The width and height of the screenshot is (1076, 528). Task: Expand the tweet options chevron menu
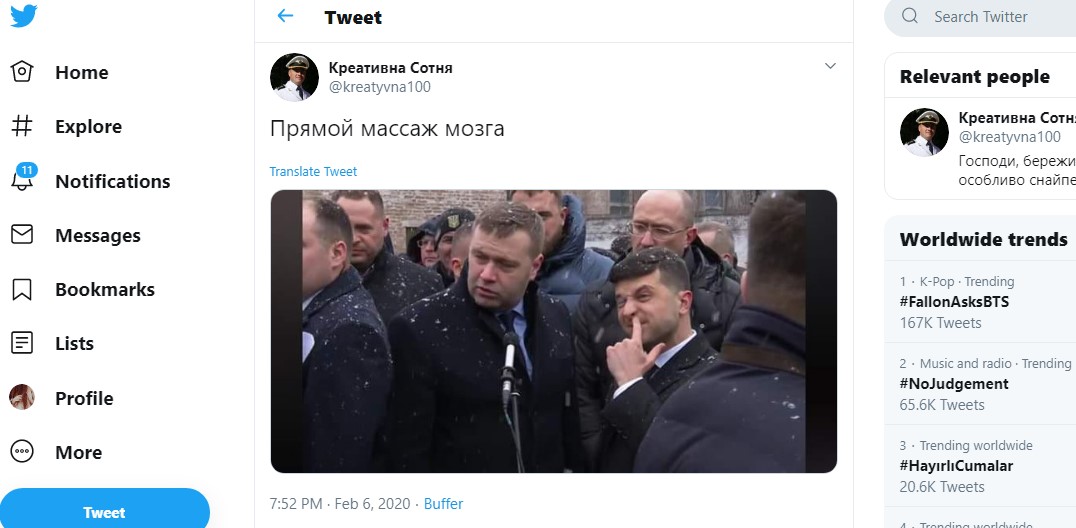830,66
